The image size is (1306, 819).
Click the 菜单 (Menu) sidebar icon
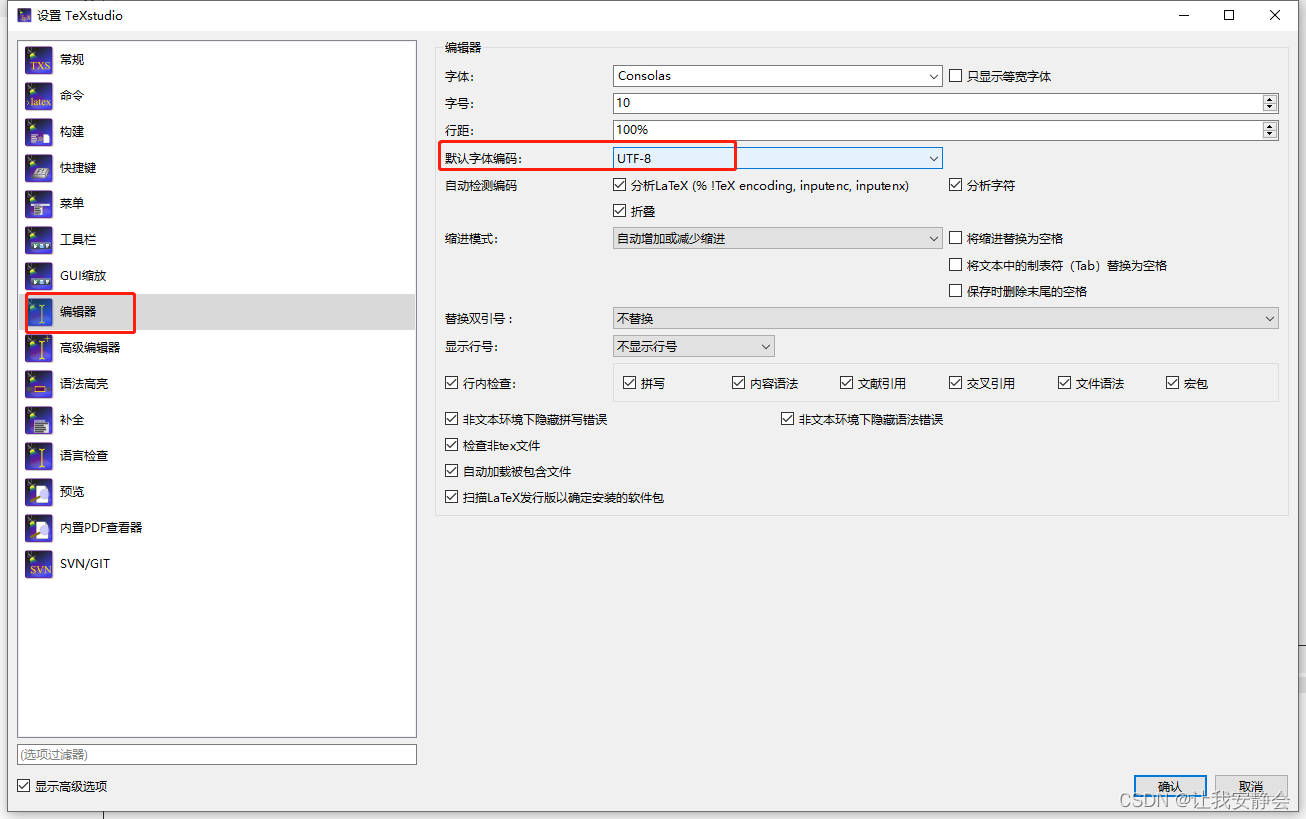pos(39,204)
